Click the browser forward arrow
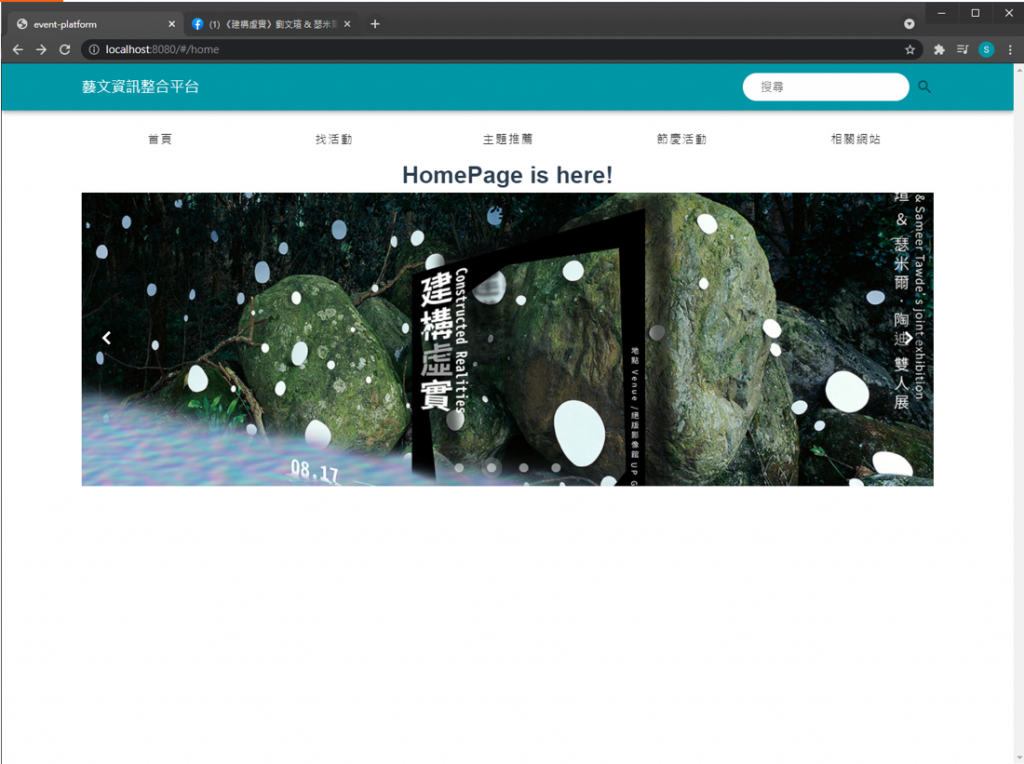This screenshot has height=764, width=1024. pyautogui.click(x=41, y=50)
